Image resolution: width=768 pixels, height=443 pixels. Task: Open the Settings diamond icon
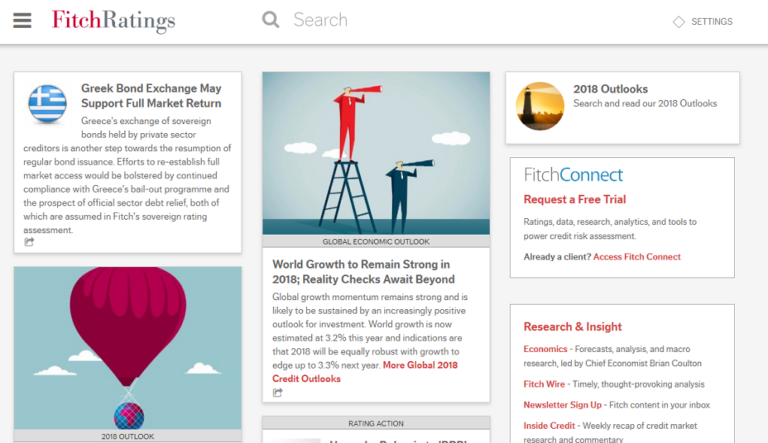pyautogui.click(x=679, y=22)
